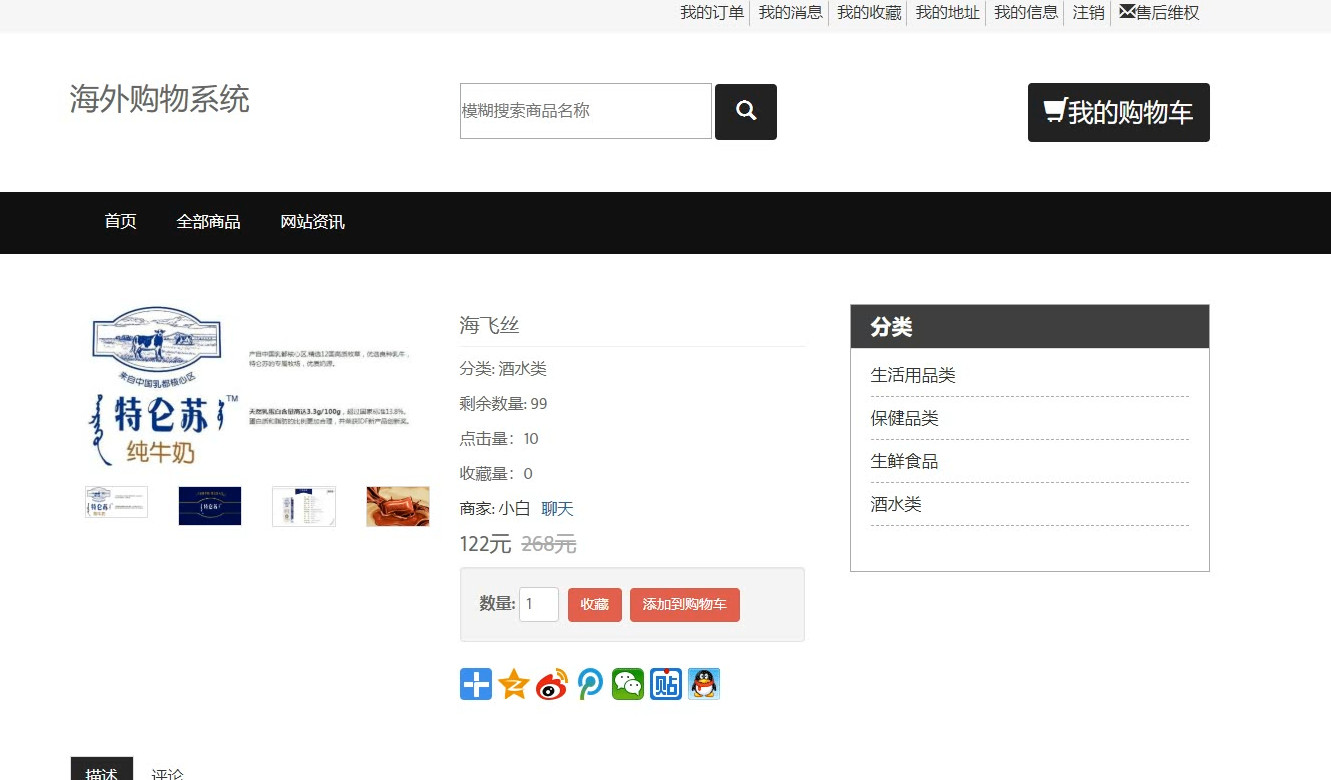Click the struck-through price 268元
The image size is (1331, 780).
coord(549,544)
